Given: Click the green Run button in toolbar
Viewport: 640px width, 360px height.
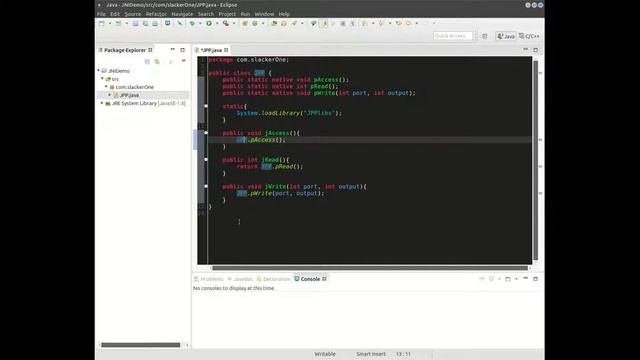Looking at the screenshot, I should click(x=209, y=24).
